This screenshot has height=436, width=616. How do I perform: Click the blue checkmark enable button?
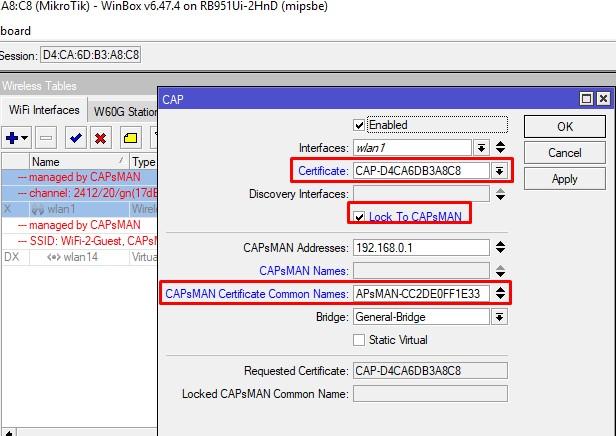pyautogui.click(x=75, y=138)
